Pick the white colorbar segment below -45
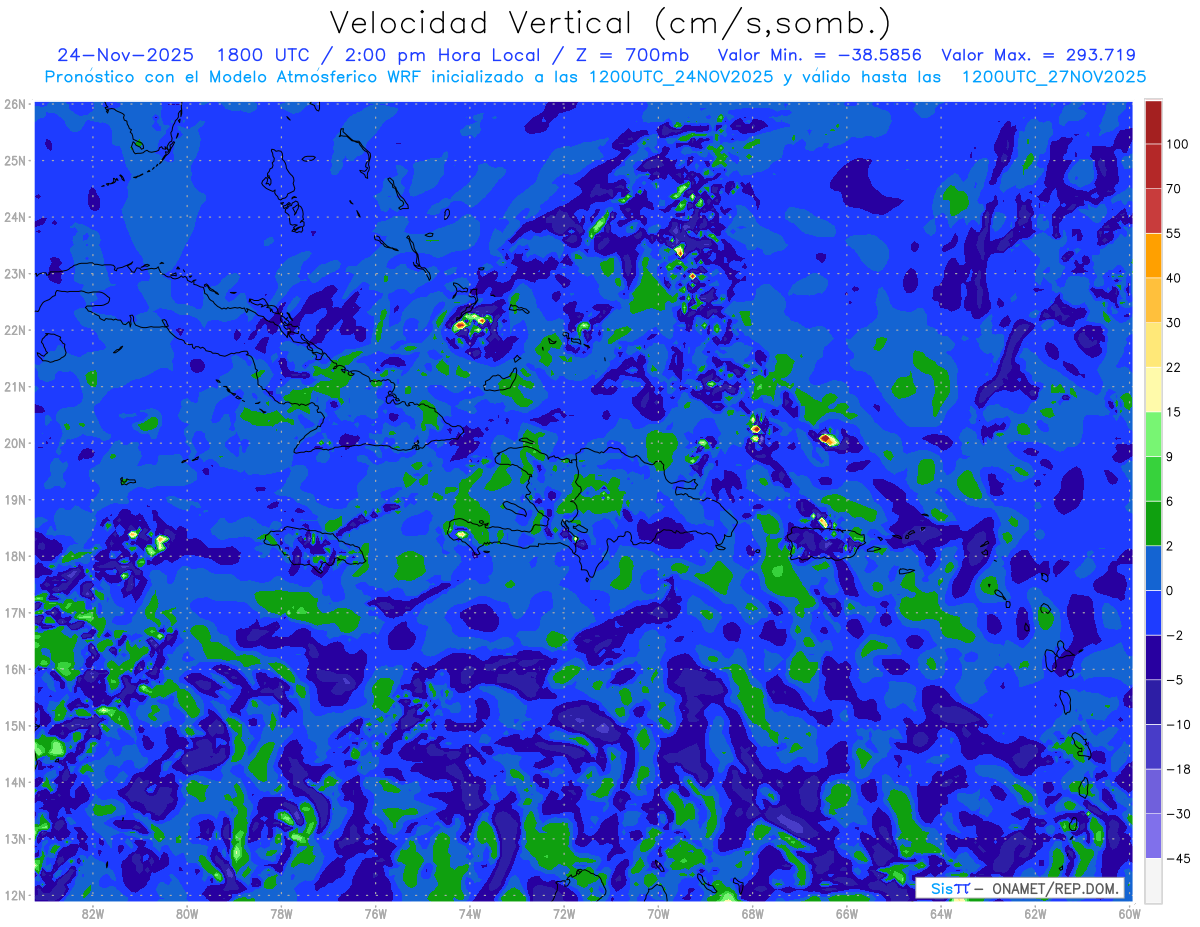The height and width of the screenshot is (927, 1200). (x=1154, y=880)
